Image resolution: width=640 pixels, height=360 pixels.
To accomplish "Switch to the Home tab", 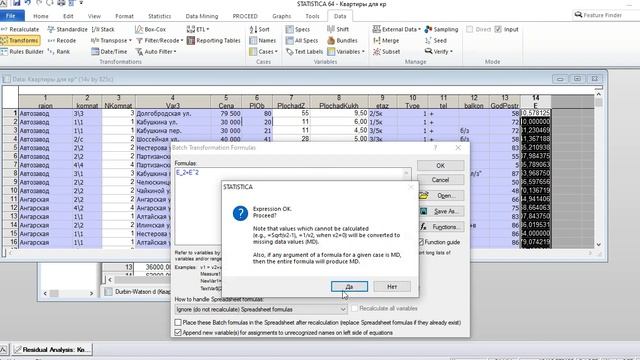I will pyautogui.click(x=41, y=16).
